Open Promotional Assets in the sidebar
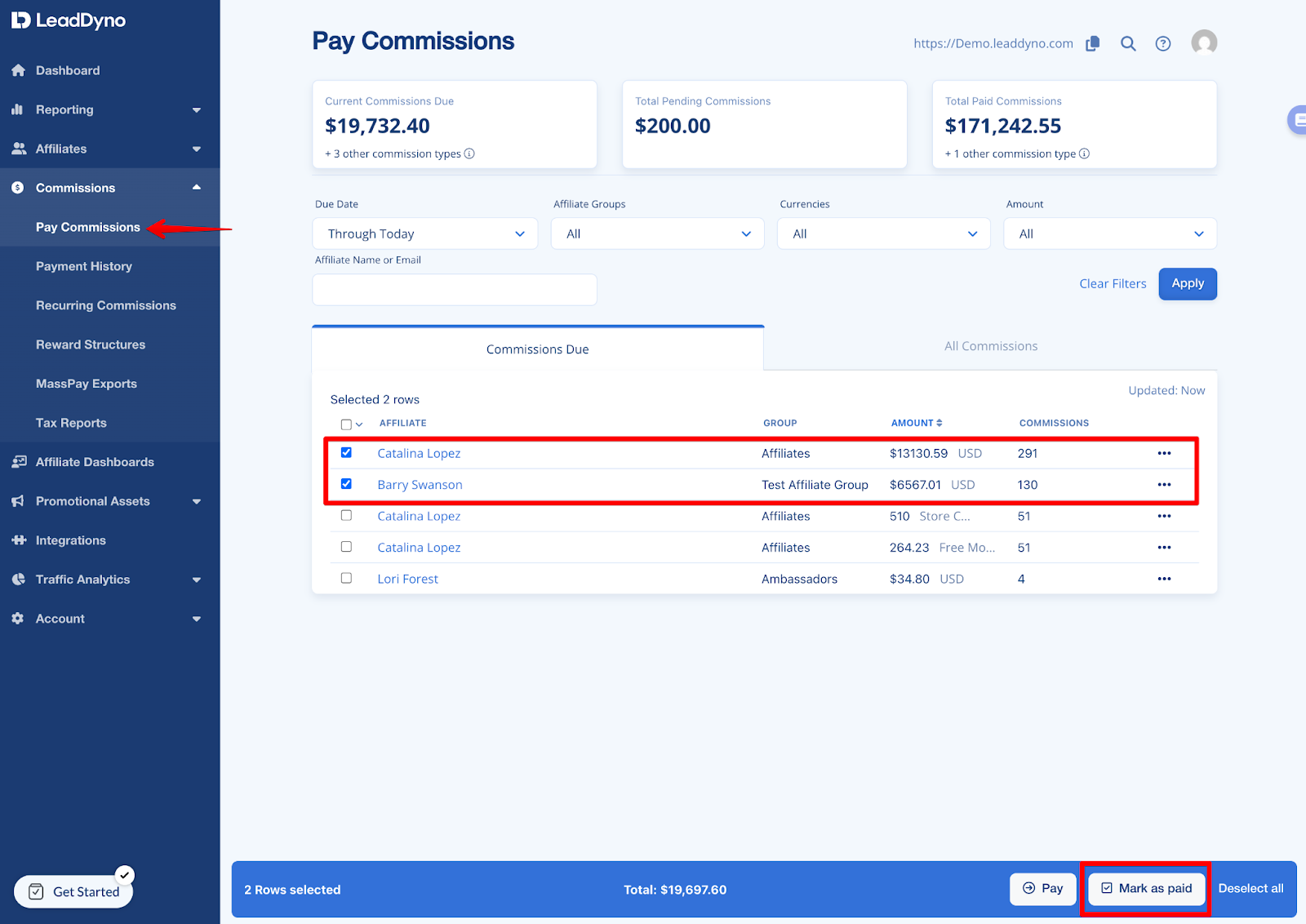Image resolution: width=1306 pixels, height=924 pixels. click(x=92, y=500)
